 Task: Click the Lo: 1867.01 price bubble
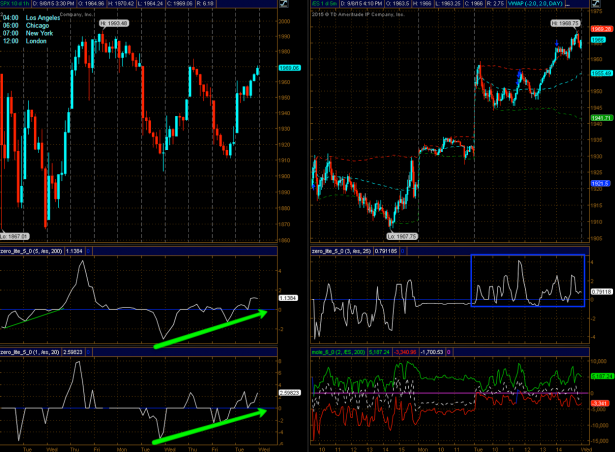click(15, 237)
